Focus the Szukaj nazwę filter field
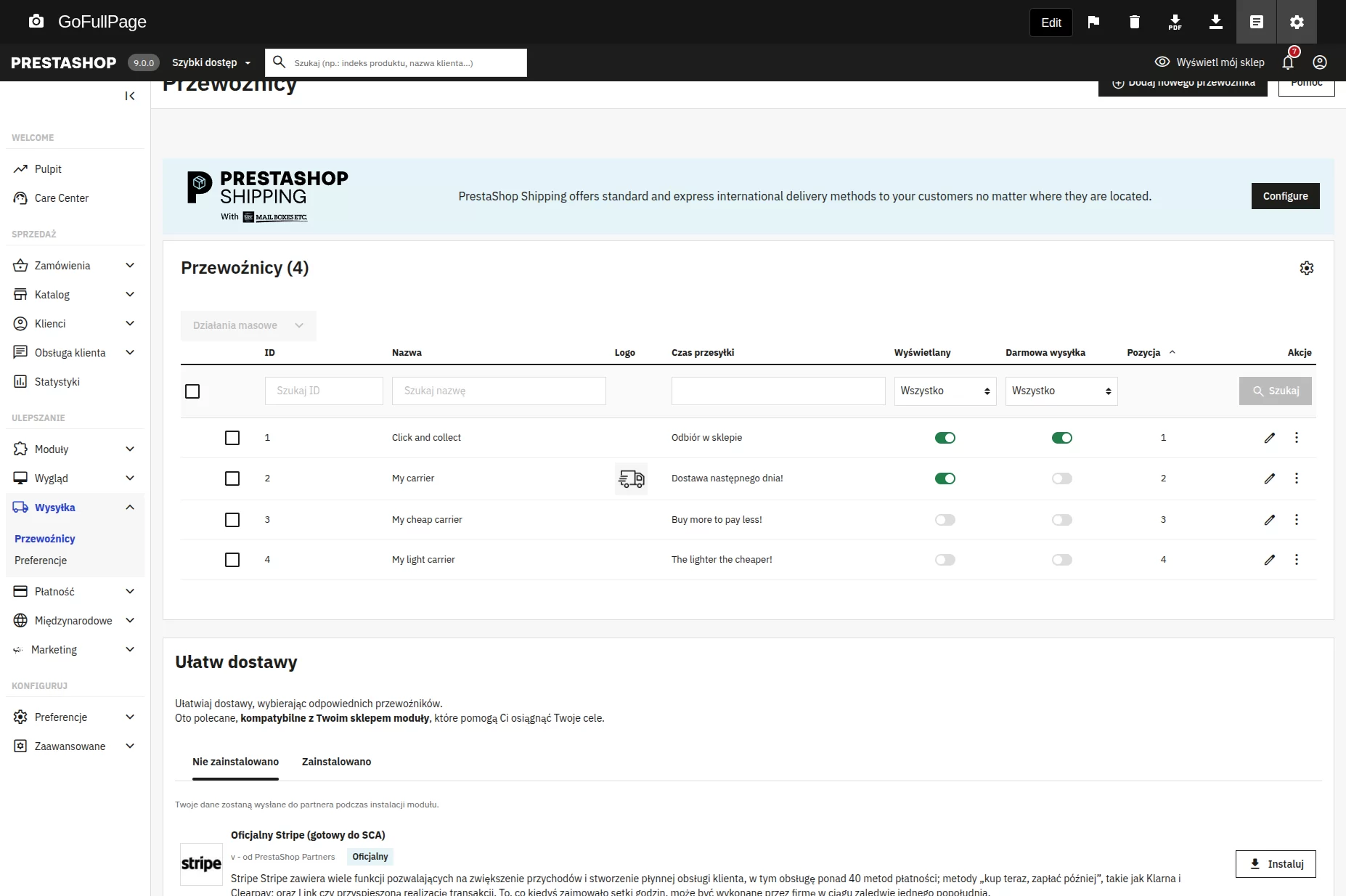 tap(499, 391)
